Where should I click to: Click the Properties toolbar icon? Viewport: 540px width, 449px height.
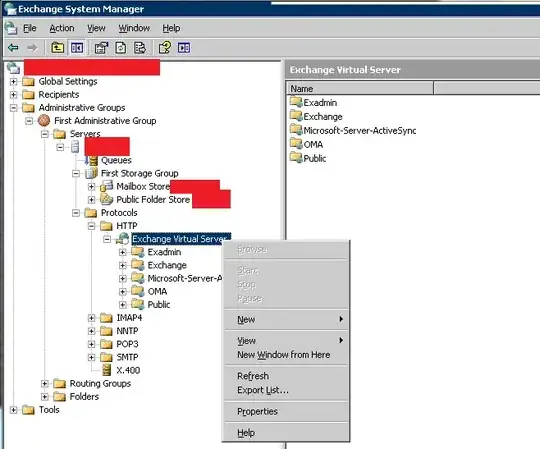coord(101,48)
